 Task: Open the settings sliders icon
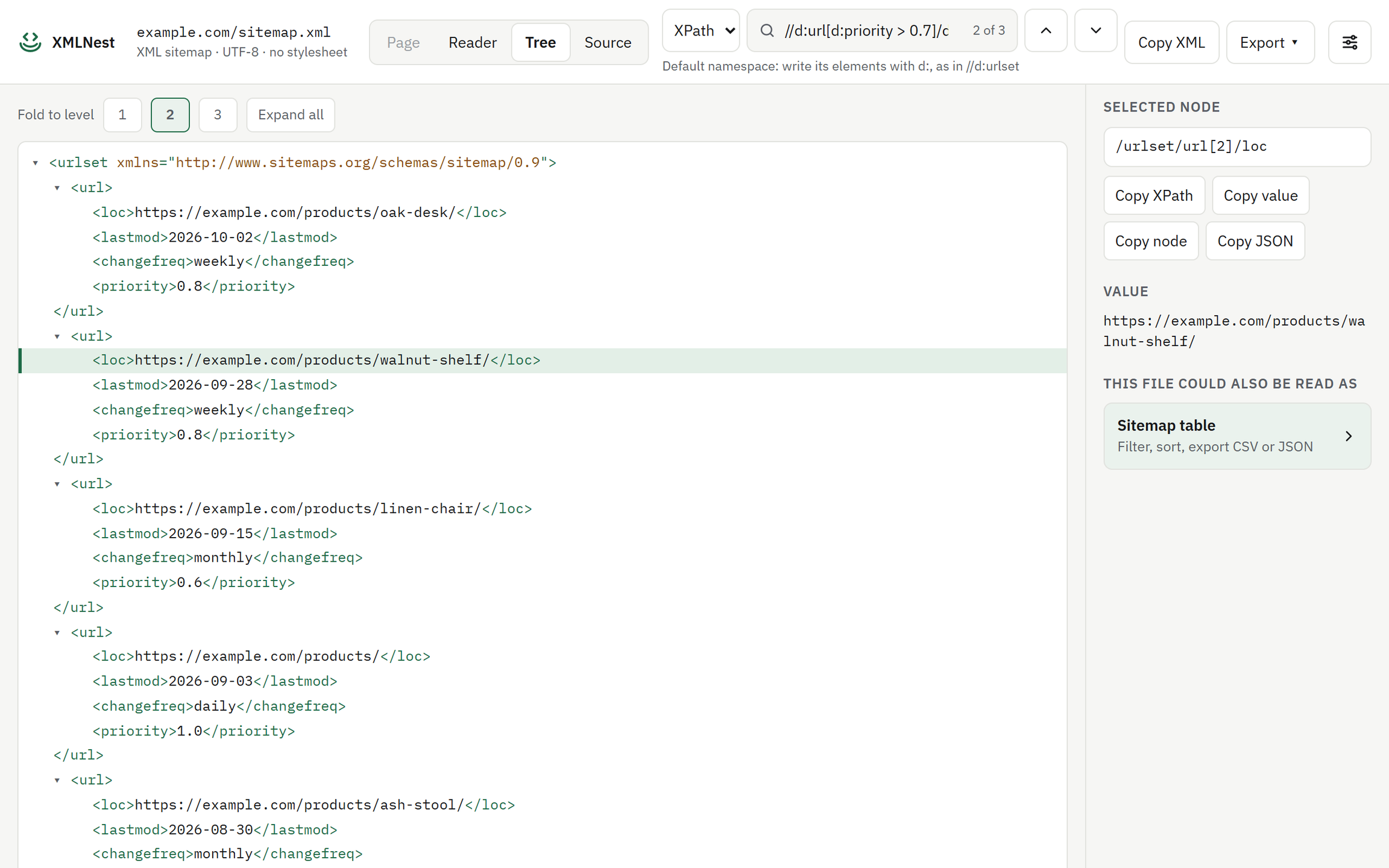click(x=1349, y=42)
